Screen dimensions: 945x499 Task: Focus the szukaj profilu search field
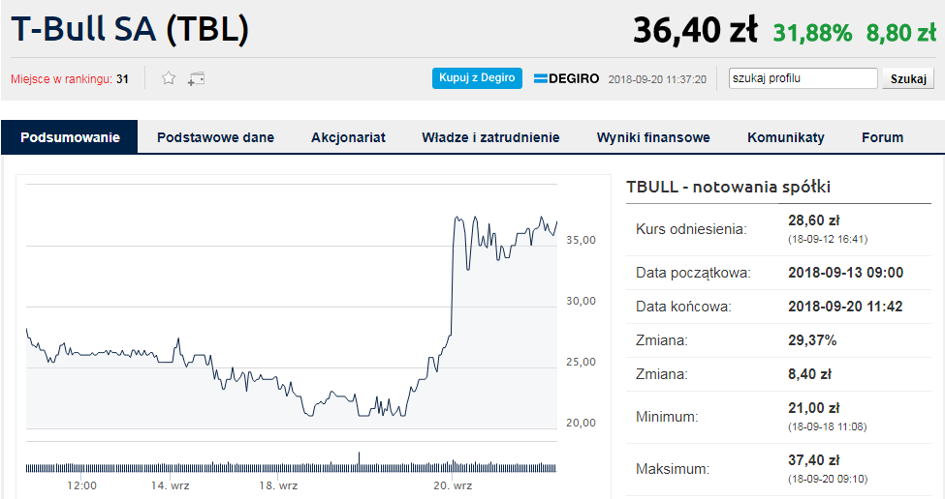click(x=802, y=78)
